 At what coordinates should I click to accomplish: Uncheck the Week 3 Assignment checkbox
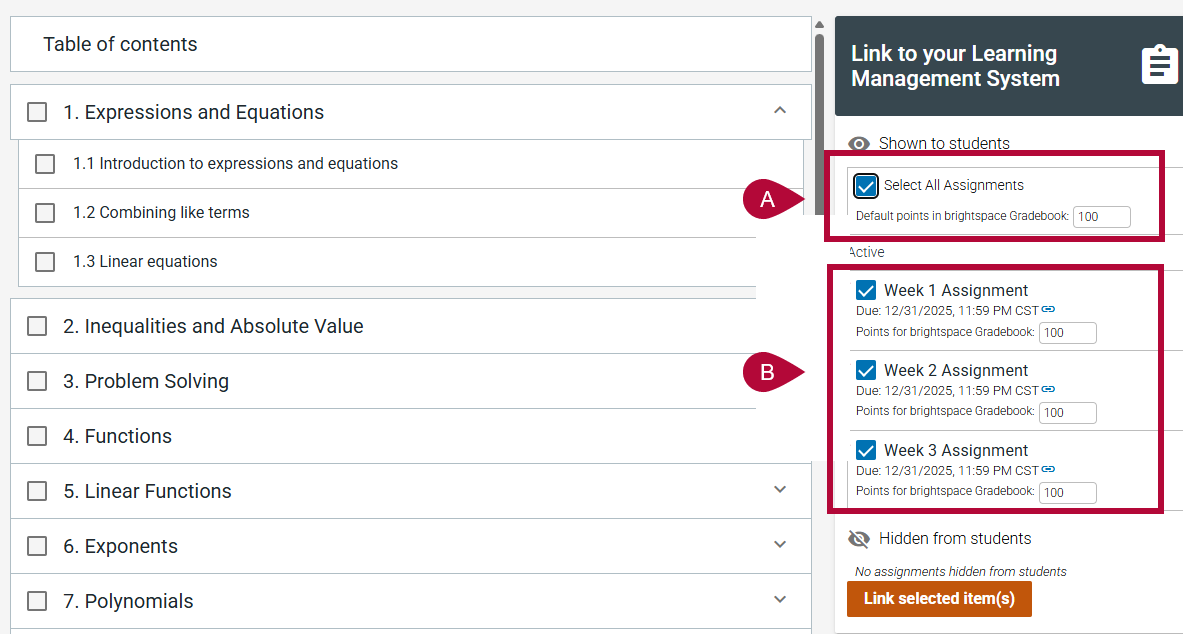pyautogui.click(x=866, y=451)
